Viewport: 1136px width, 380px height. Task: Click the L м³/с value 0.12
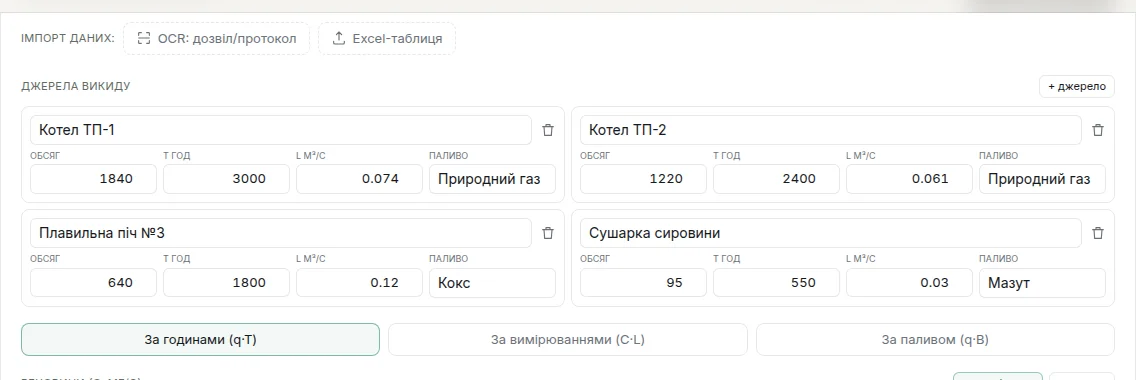coord(359,282)
